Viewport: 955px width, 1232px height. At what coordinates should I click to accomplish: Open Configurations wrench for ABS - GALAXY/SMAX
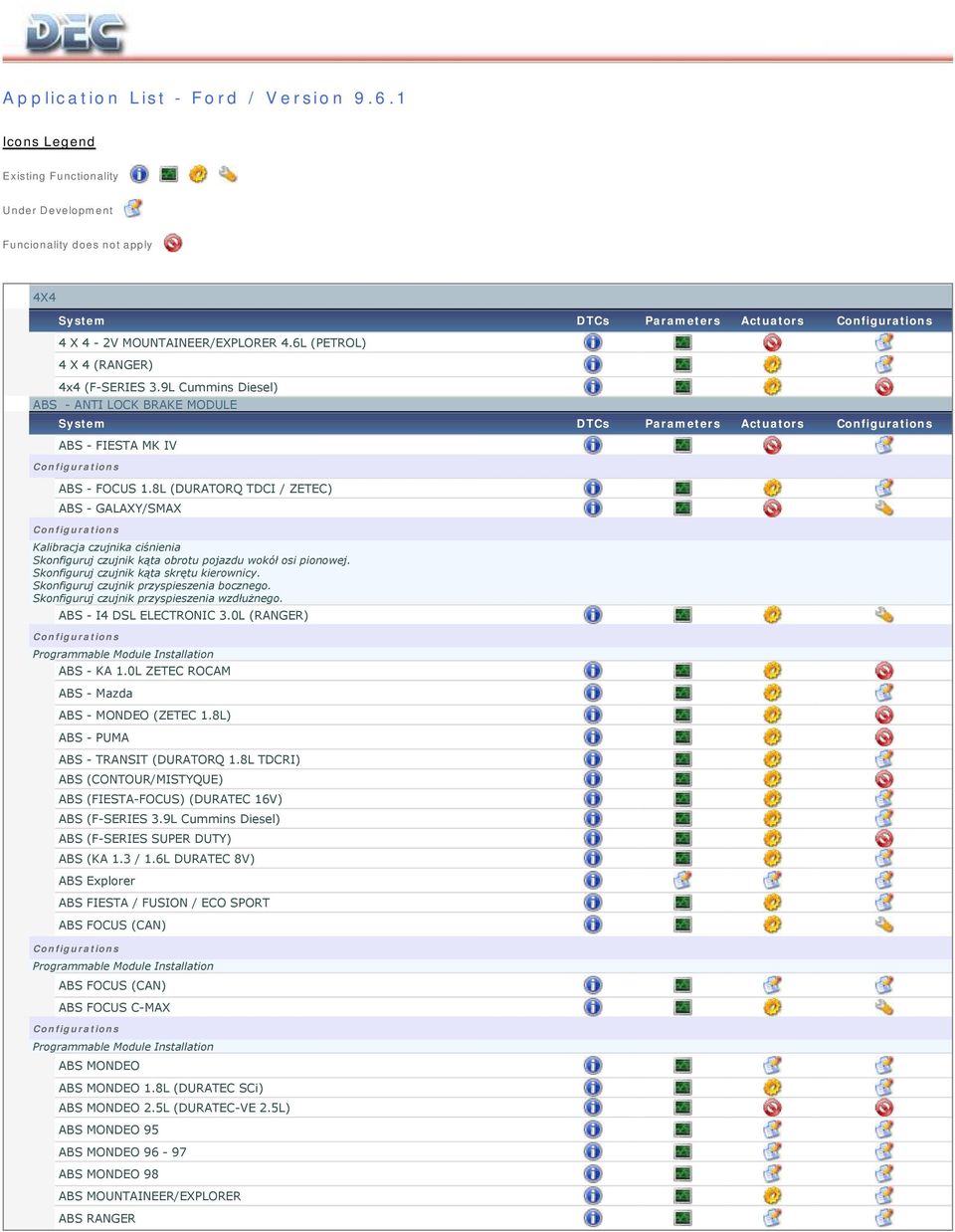(x=884, y=508)
